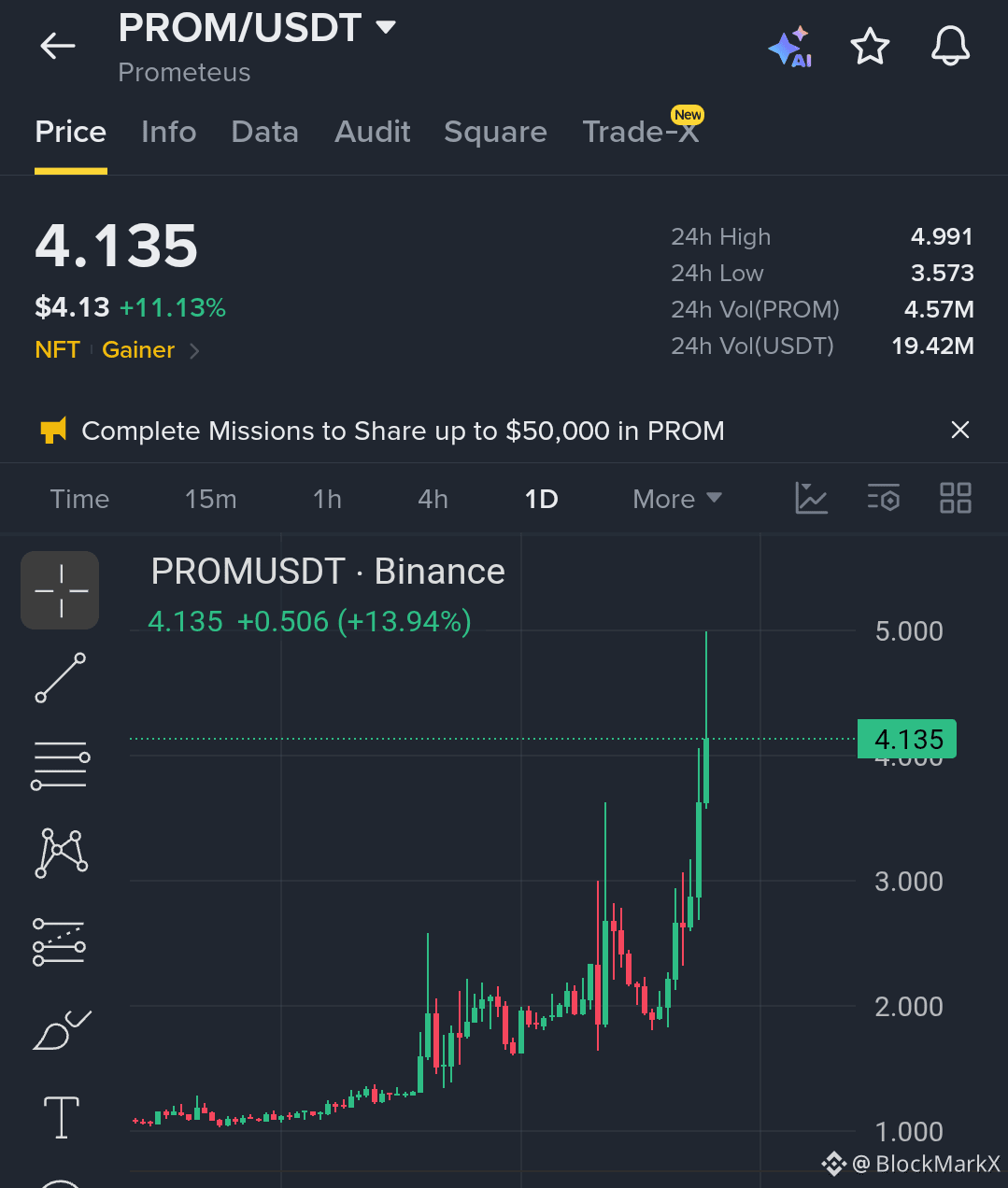Tap the 2.000 price axis label

909,1007
